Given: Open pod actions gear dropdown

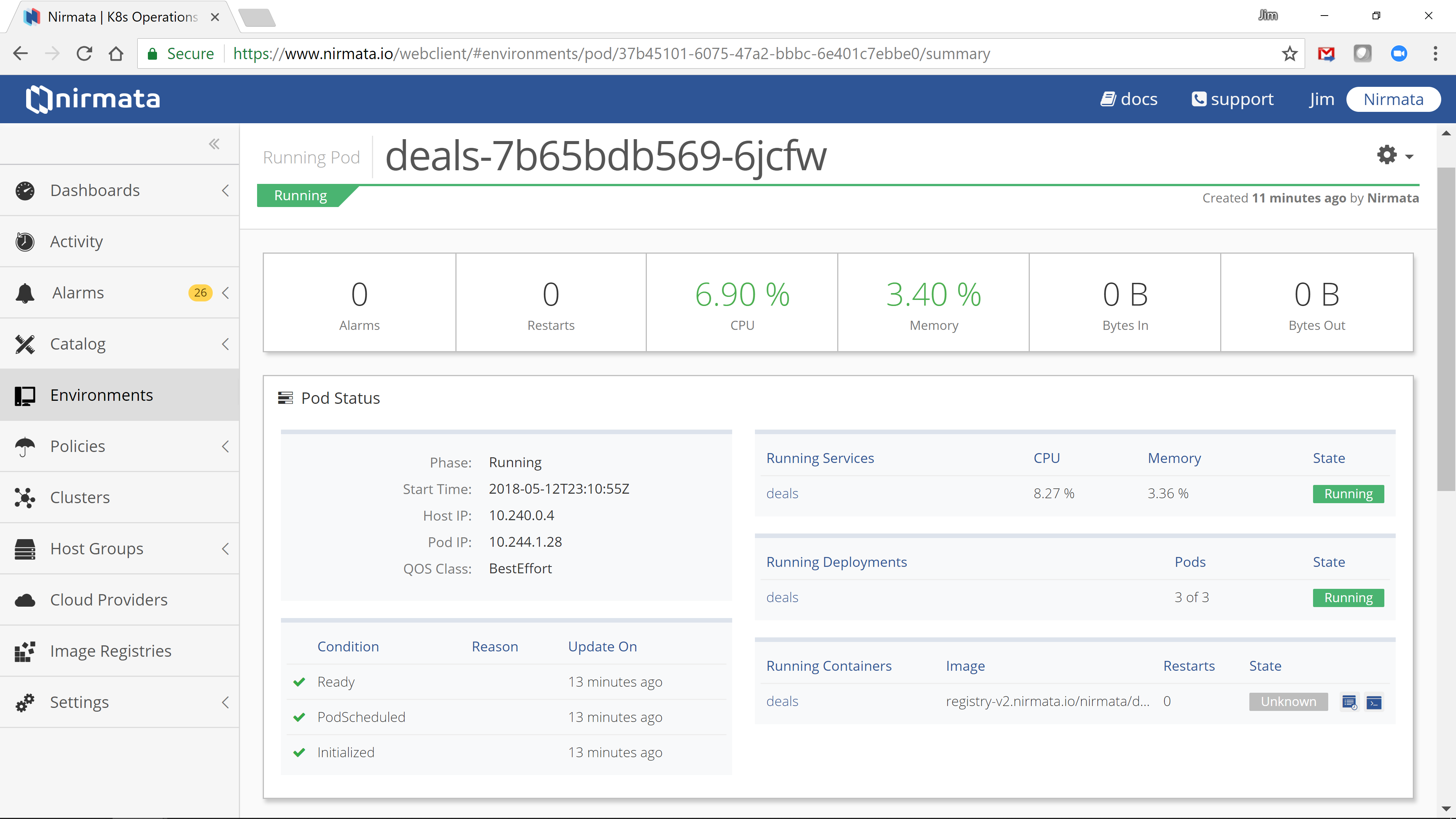Looking at the screenshot, I should (x=1395, y=155).
